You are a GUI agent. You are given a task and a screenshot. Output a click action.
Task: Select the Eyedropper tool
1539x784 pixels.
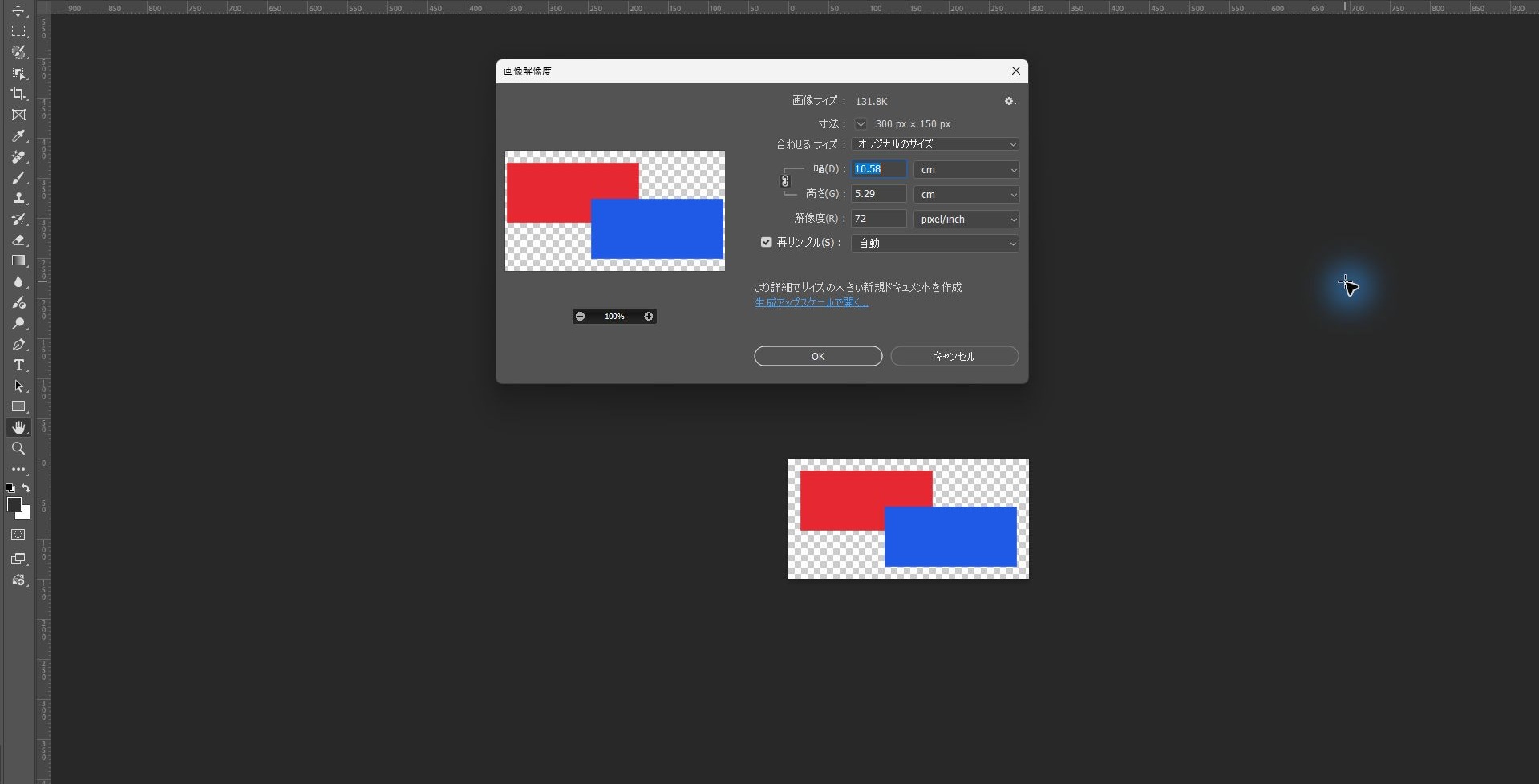18,136
